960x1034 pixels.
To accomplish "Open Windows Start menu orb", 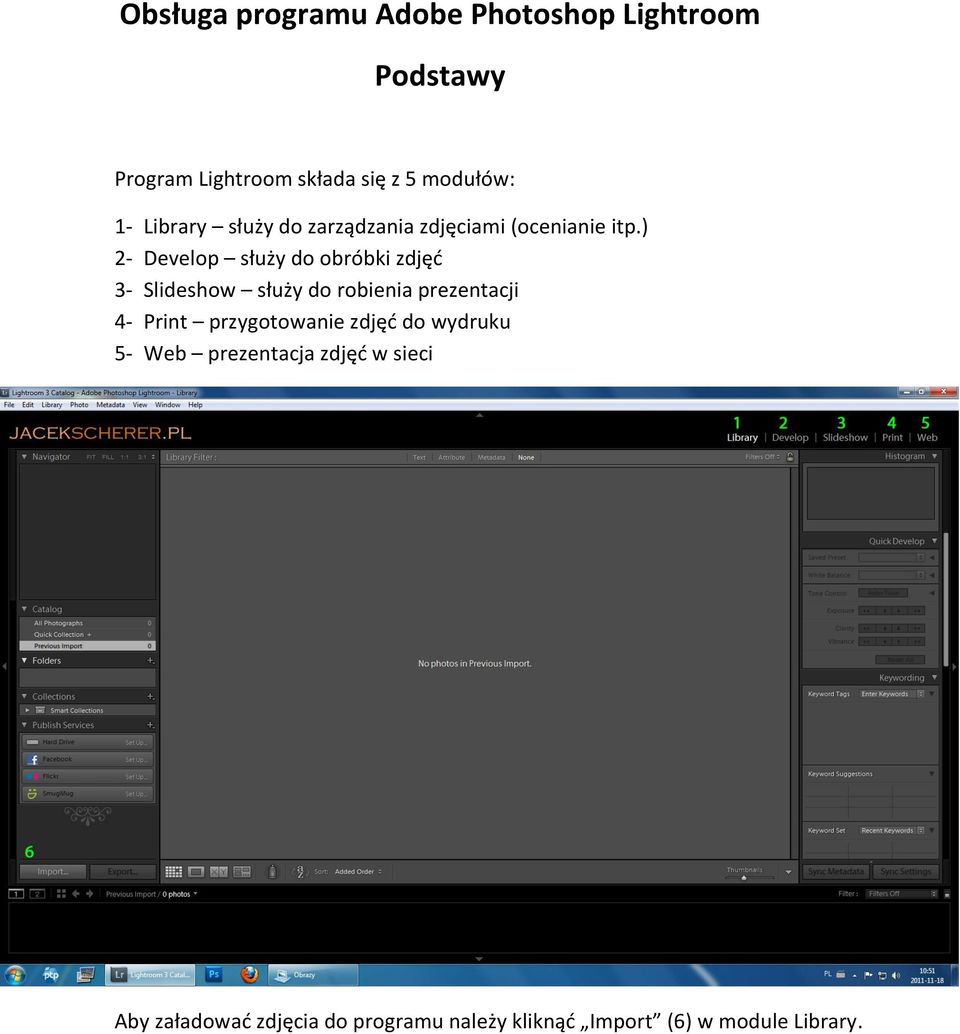I will tap(15, 975).
